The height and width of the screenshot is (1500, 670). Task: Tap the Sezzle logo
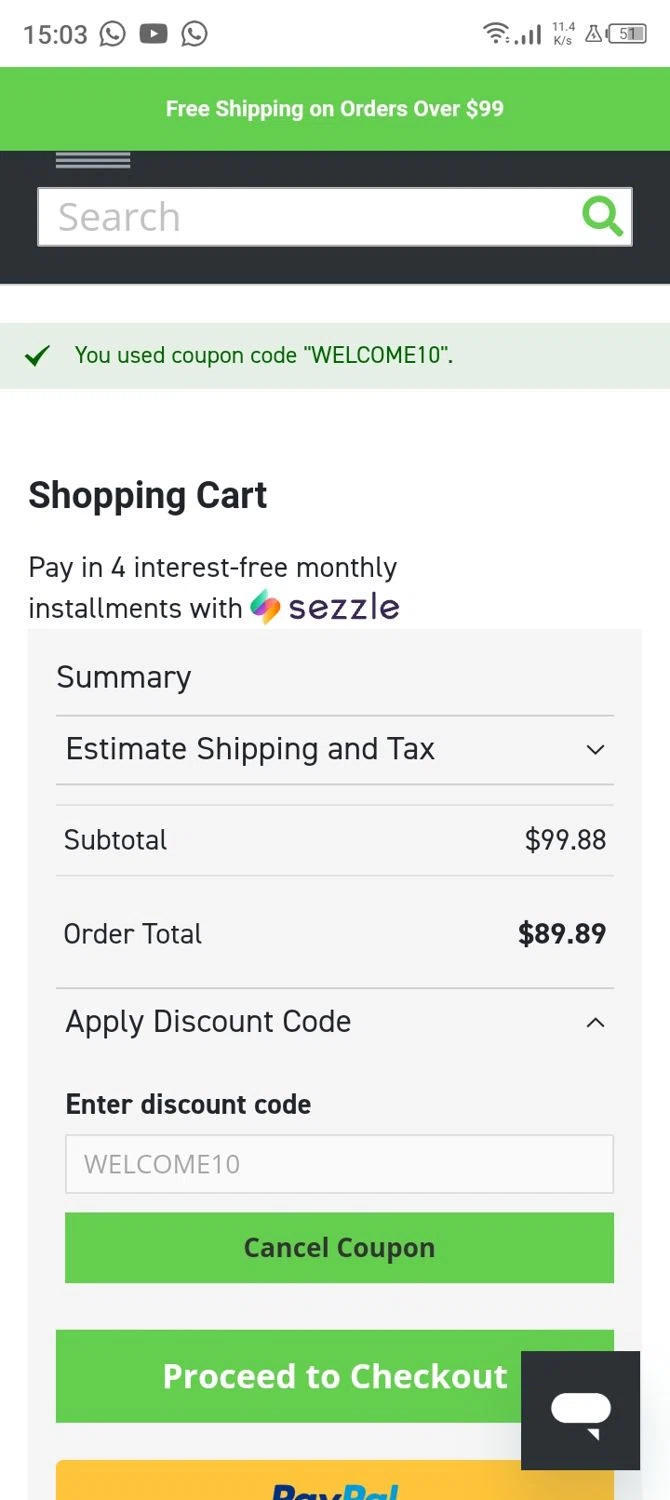[x=325, y=607]
